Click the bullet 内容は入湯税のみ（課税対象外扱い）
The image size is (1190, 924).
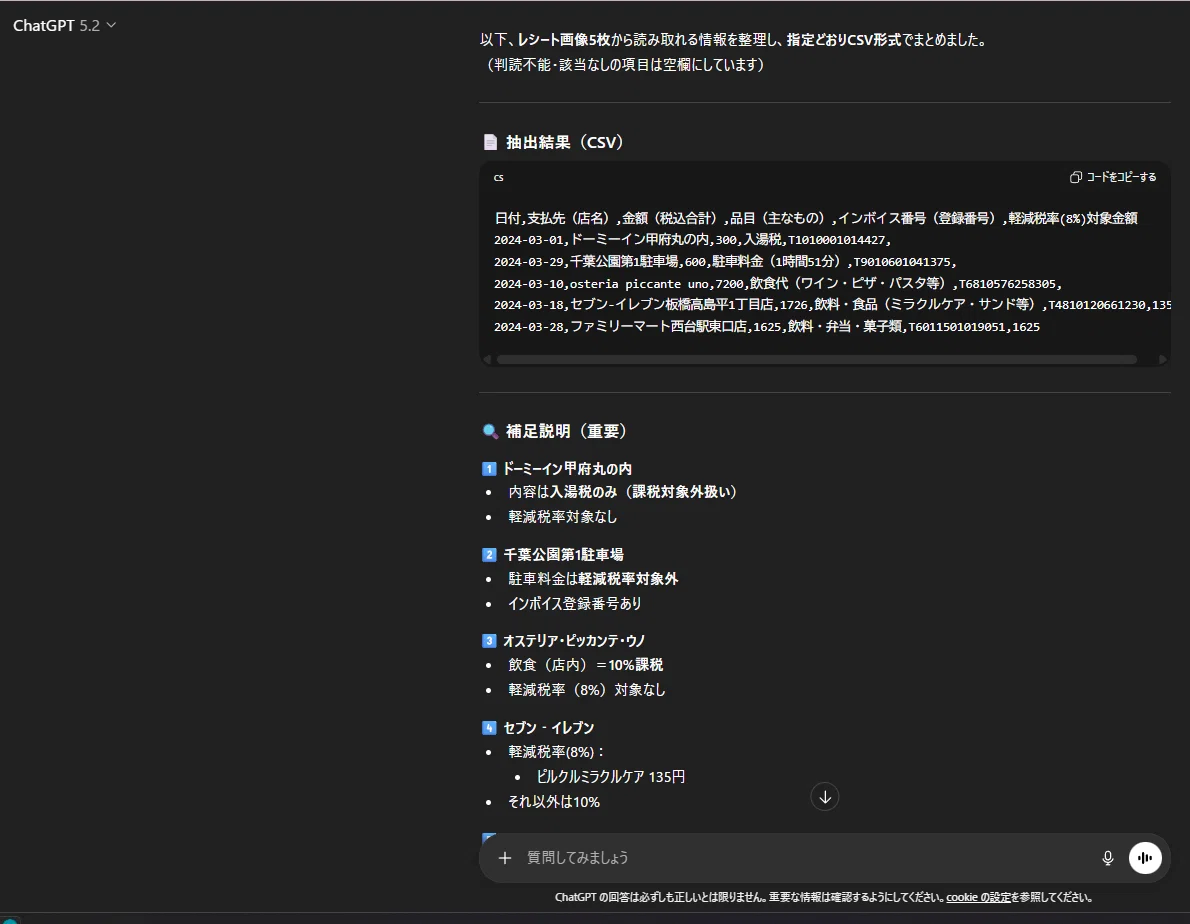[x=622, y=492]
